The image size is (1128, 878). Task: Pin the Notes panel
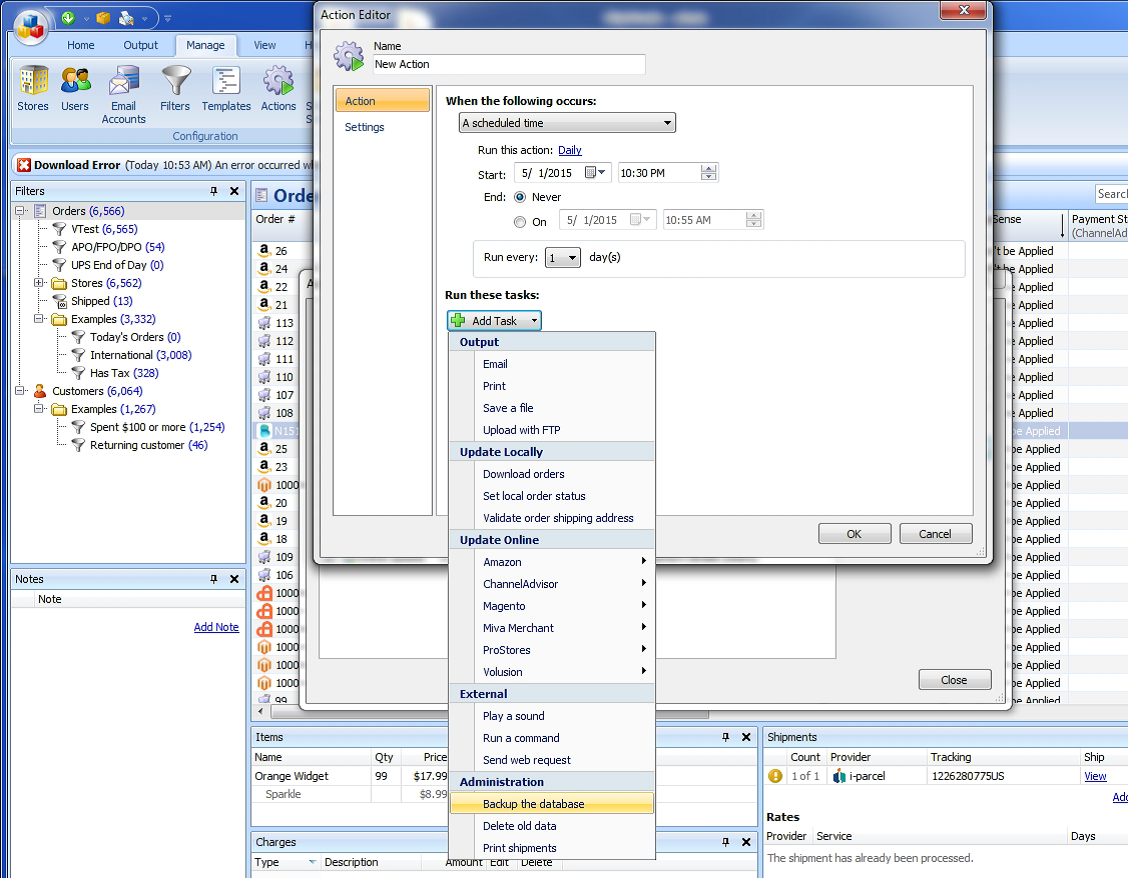214,579
